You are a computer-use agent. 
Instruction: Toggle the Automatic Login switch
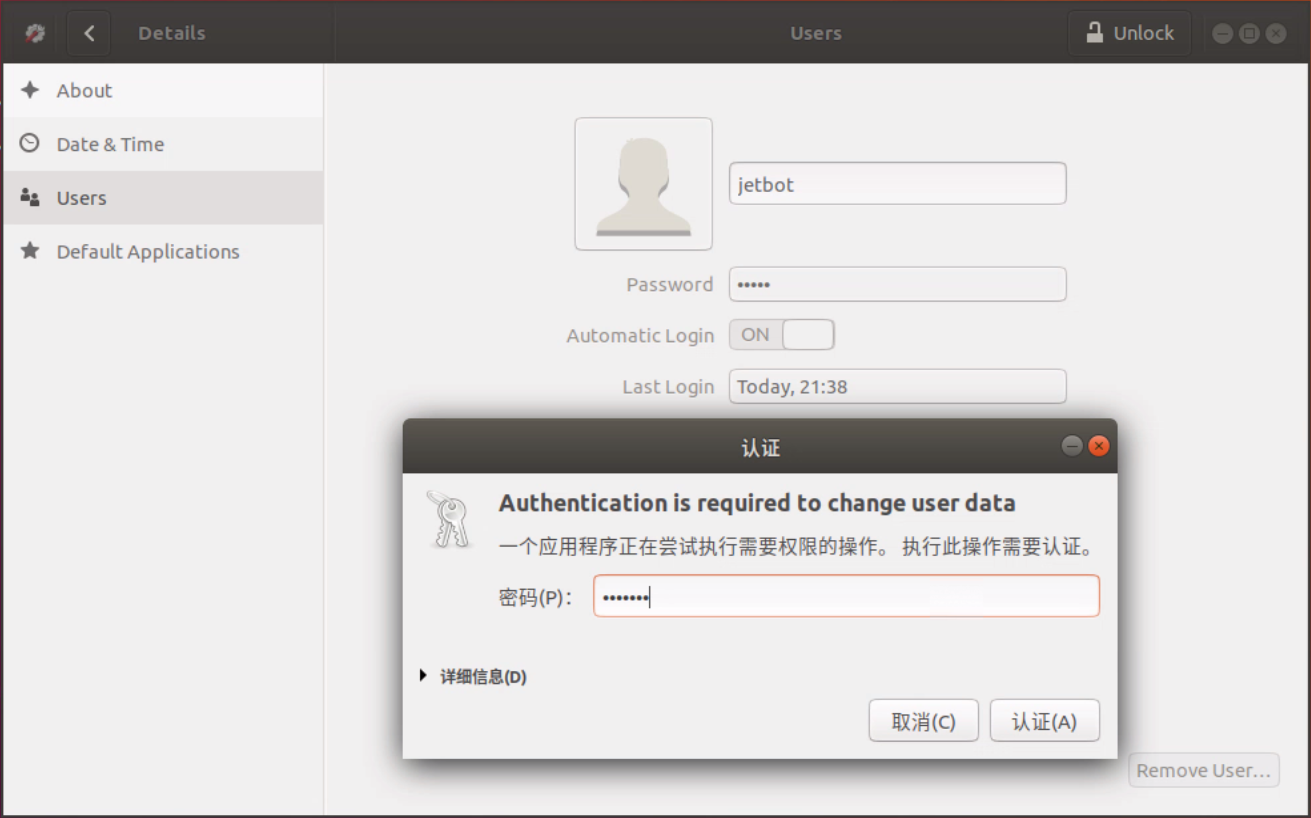pos(781,335)
